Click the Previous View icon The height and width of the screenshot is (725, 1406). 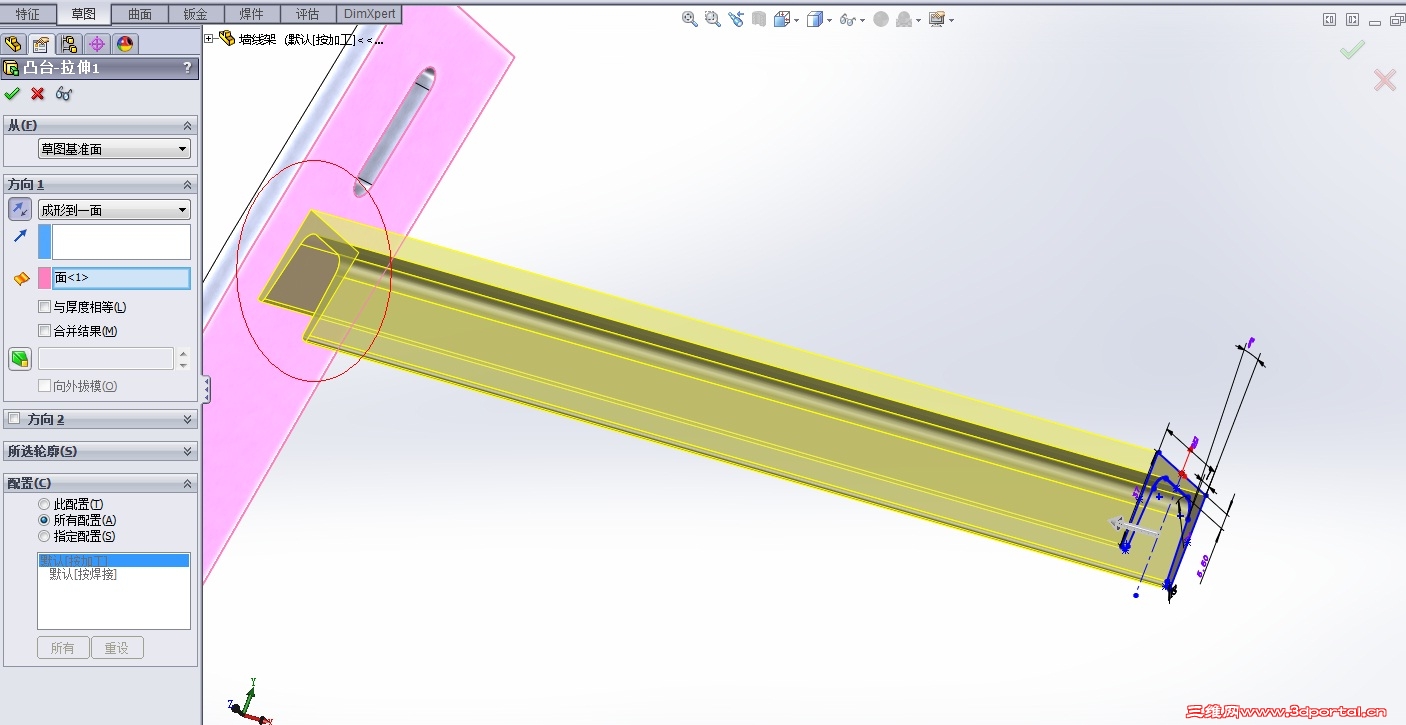click(x=737, y=19)
